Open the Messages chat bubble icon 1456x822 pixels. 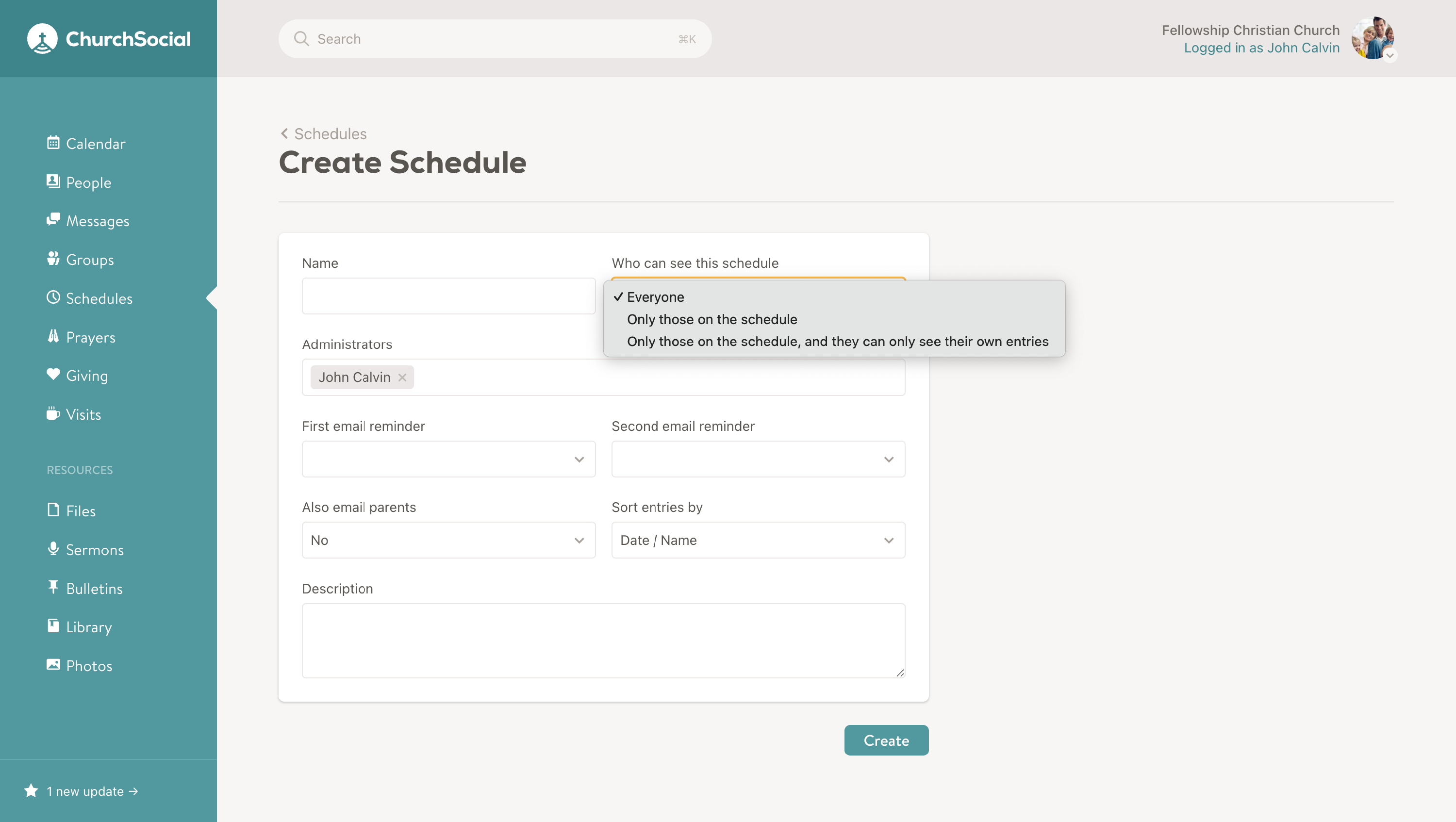[53, 220]
